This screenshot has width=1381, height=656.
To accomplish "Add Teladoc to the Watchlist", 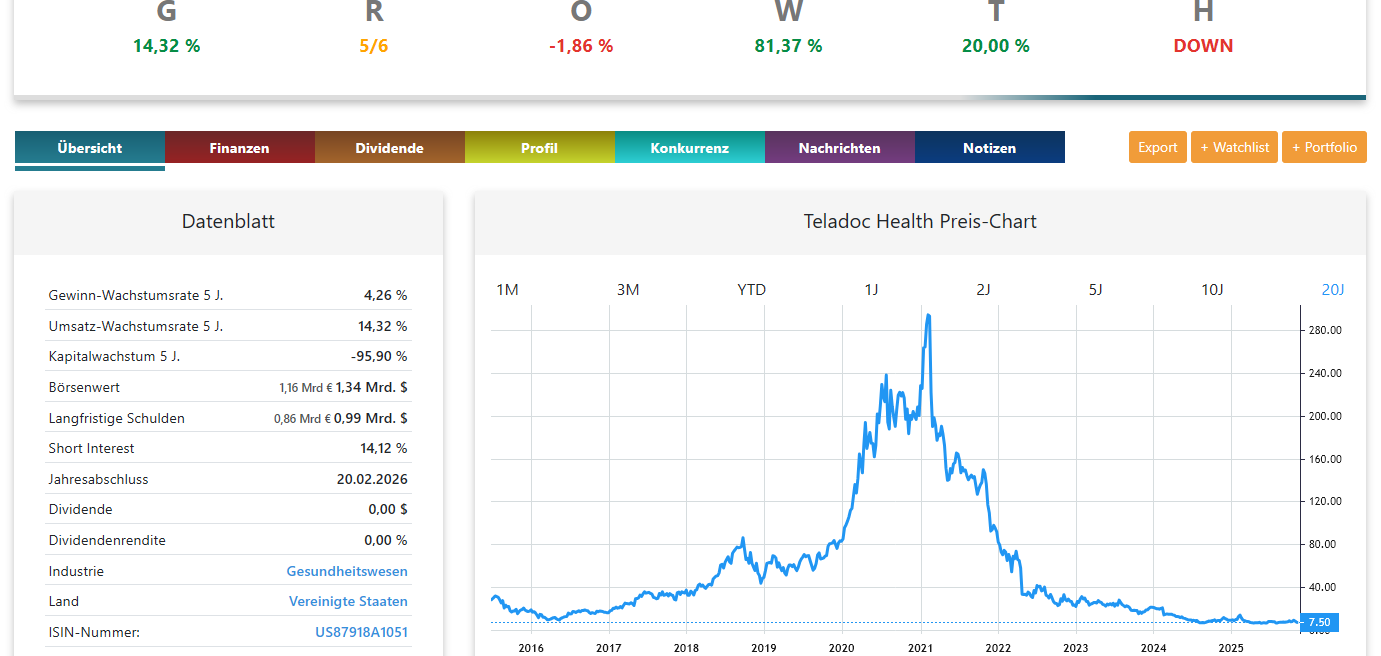I will (x=1234, y=147).
